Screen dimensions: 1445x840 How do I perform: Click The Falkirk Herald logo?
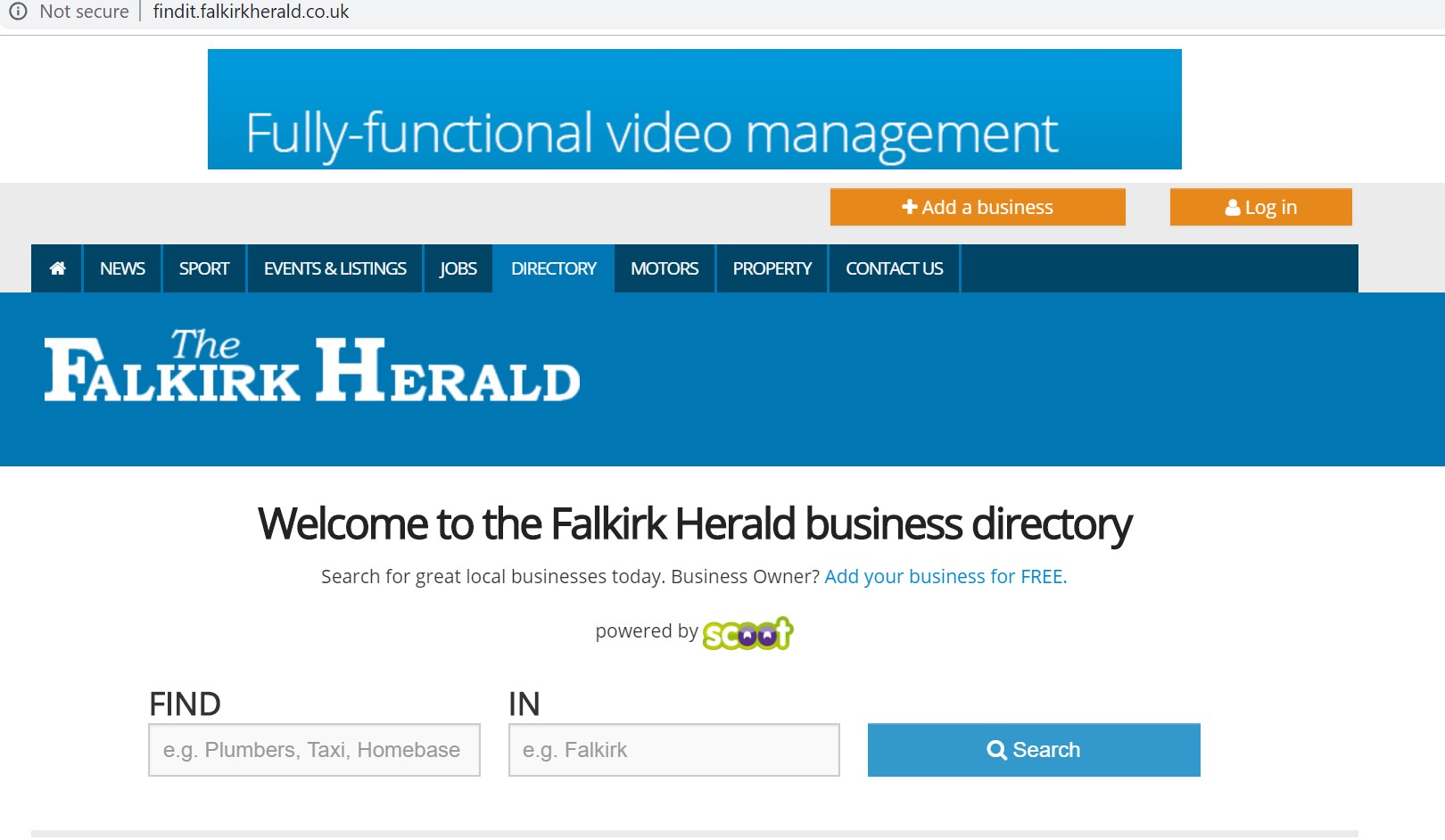tap(312, 366)
